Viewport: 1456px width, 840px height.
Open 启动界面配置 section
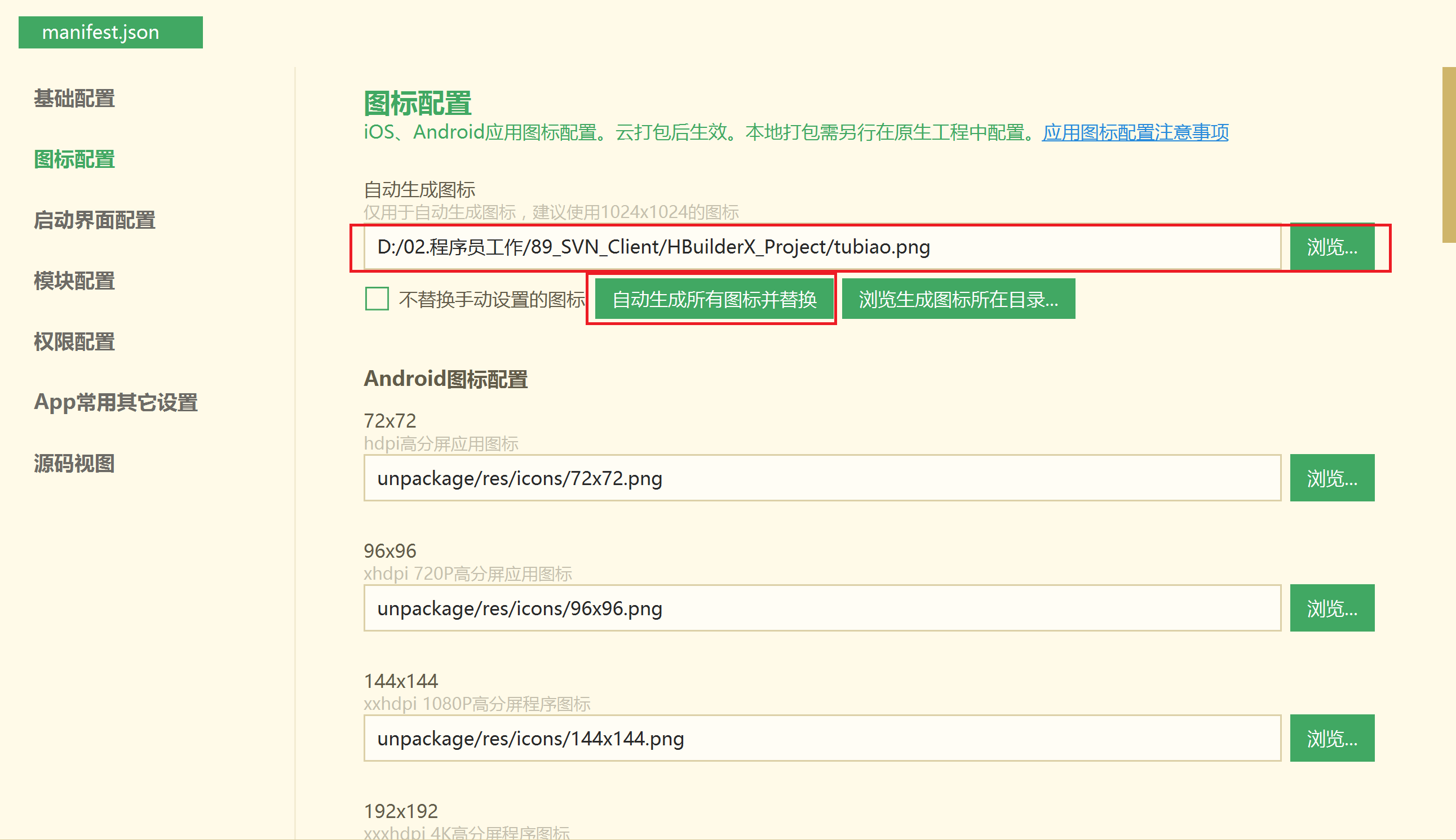click(x=94, y=220)
